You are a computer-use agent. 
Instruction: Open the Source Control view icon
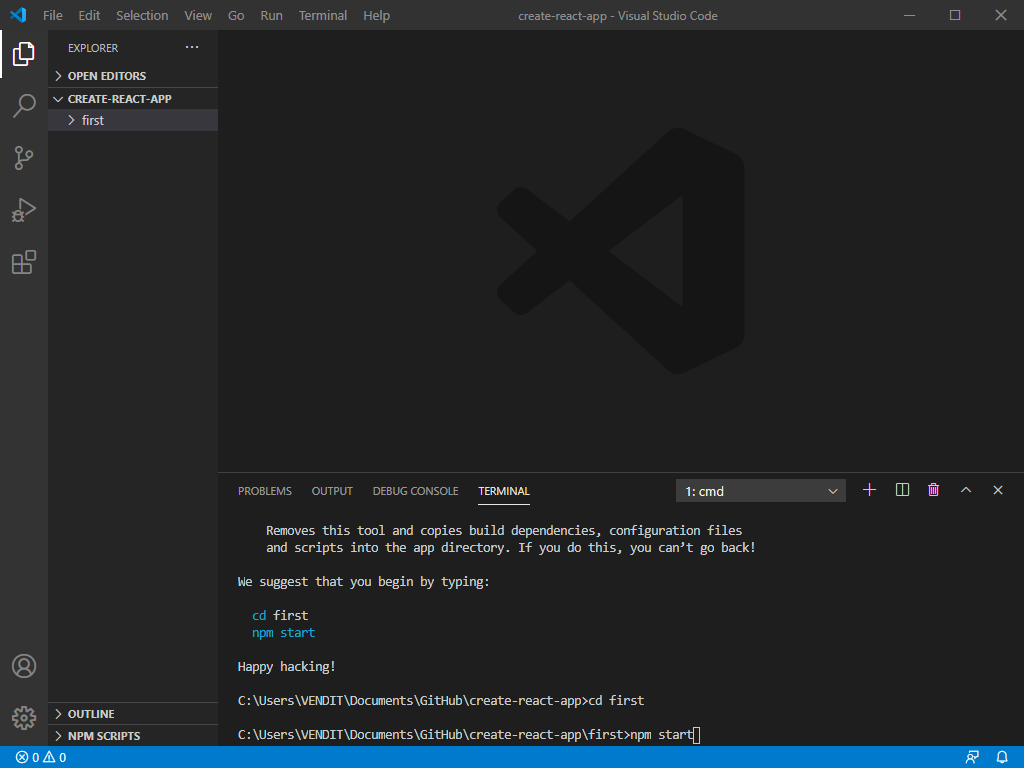tap(24, 158)
